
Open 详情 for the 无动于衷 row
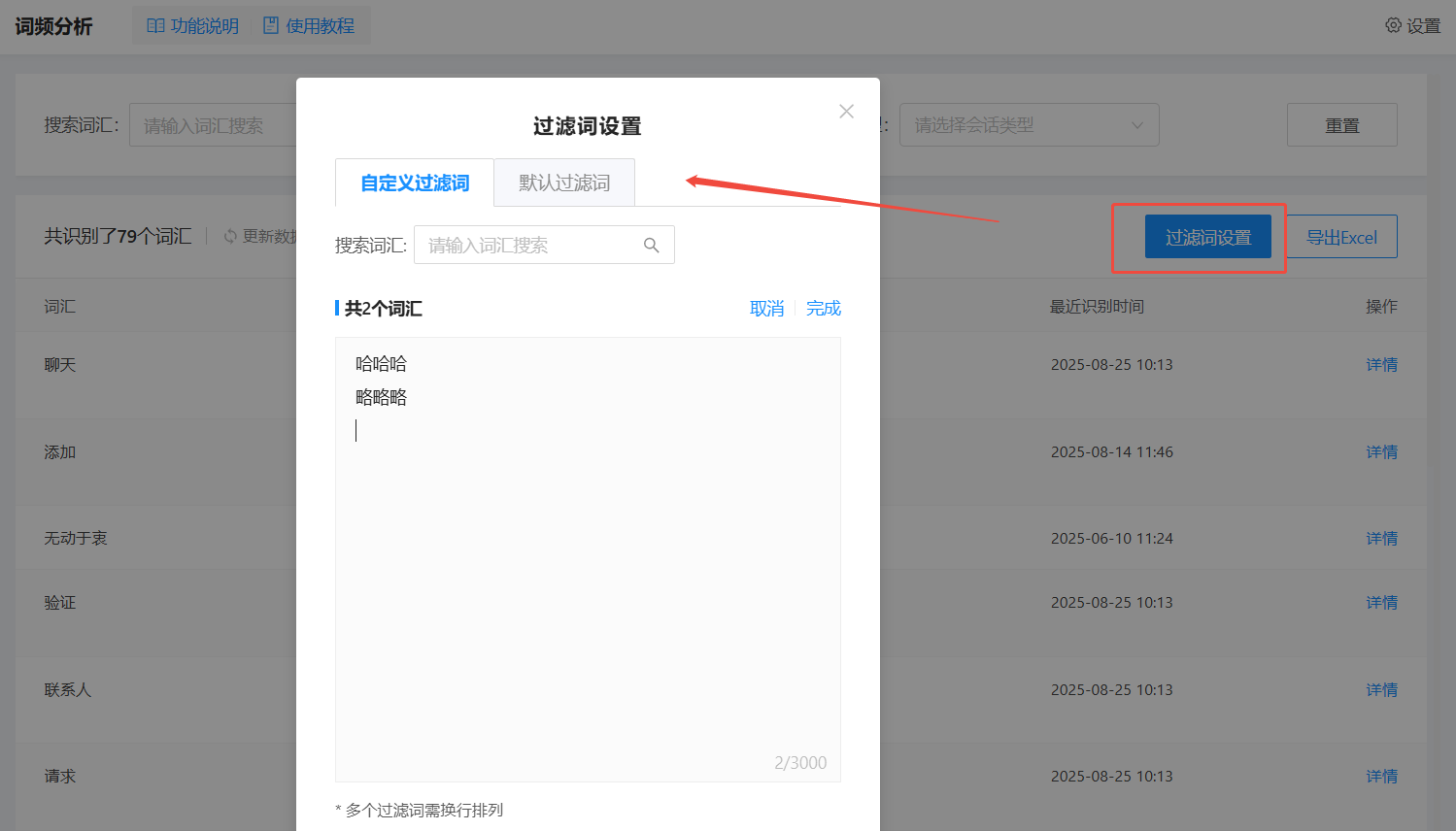coord(1381,539)
